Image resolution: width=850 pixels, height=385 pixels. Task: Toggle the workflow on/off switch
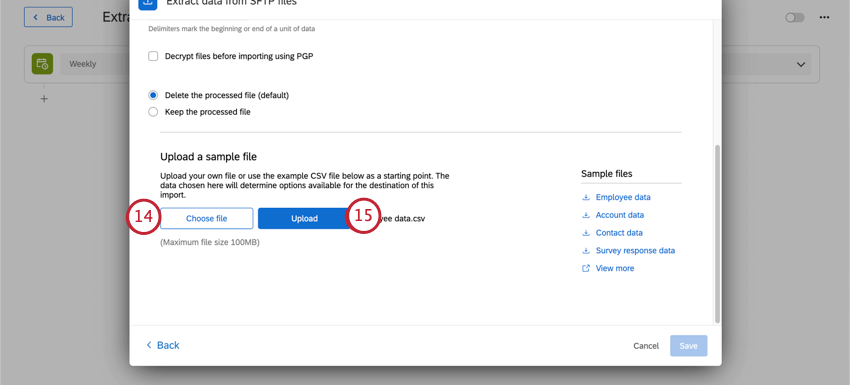tap(795, 18)
